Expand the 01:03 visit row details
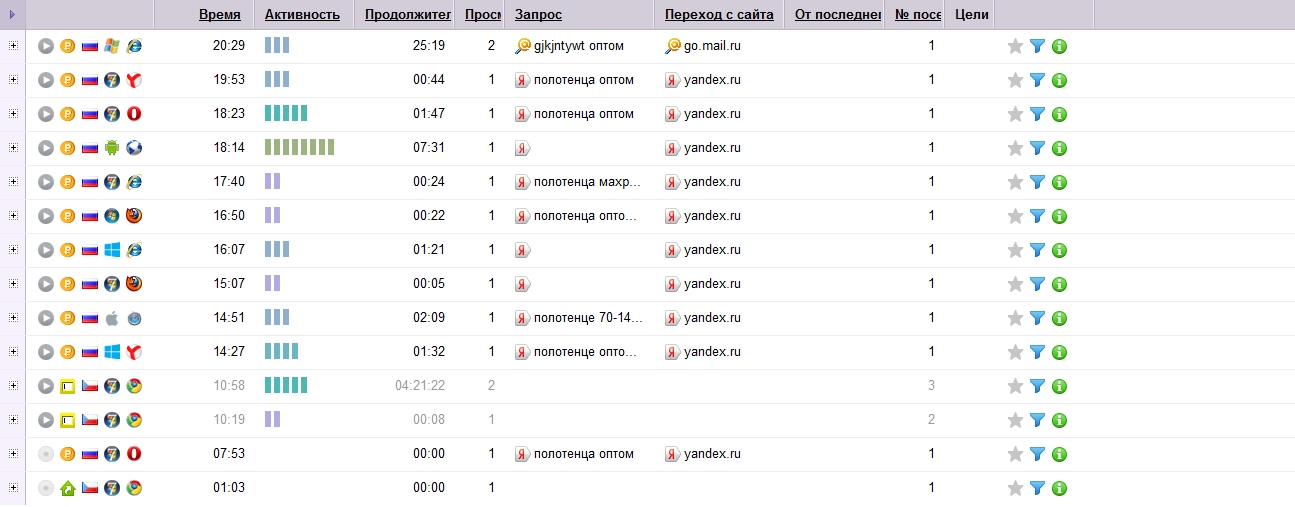Screen dimensions: 1295x507 13,488
